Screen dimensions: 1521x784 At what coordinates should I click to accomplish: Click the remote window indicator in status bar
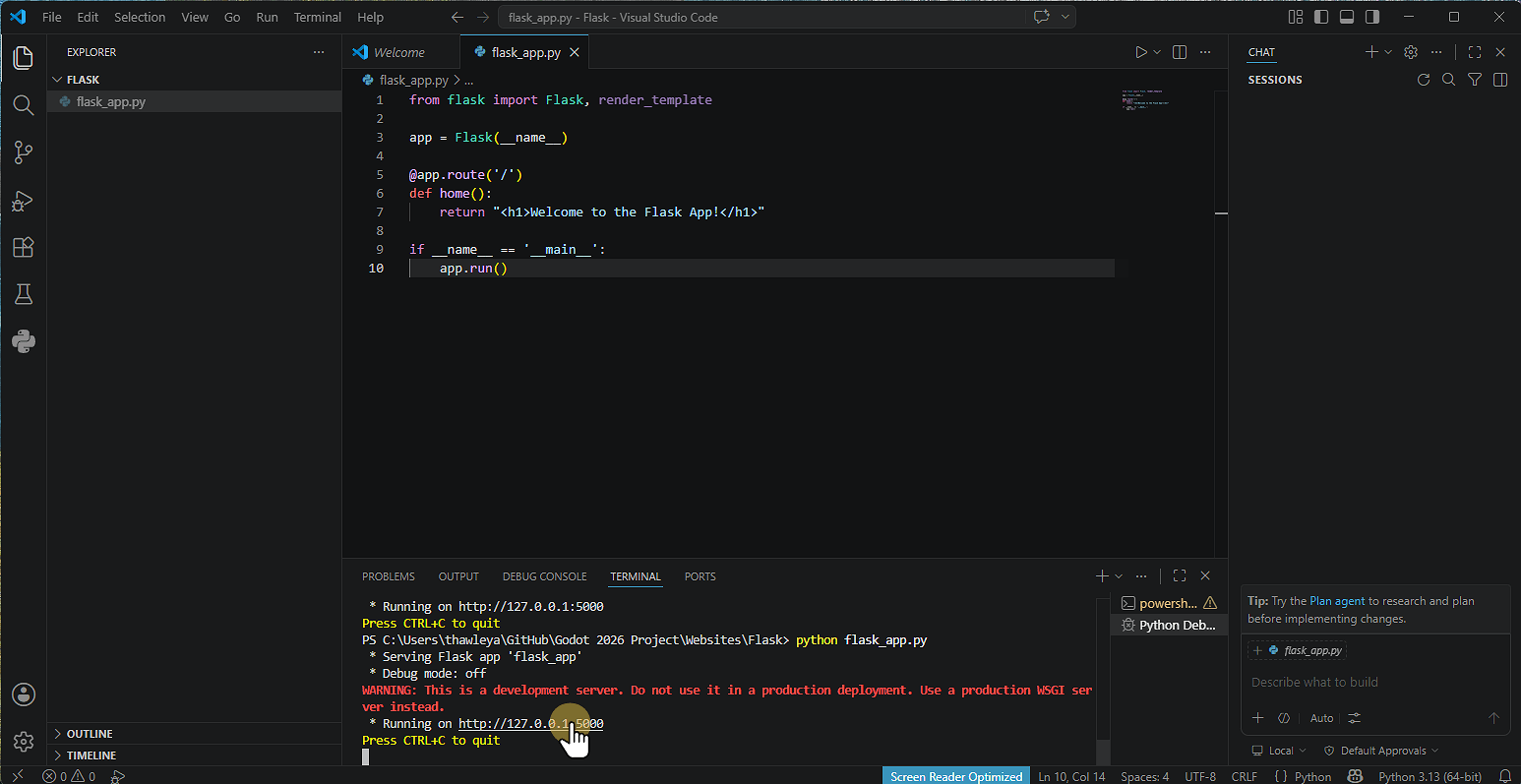coord(17,776)
